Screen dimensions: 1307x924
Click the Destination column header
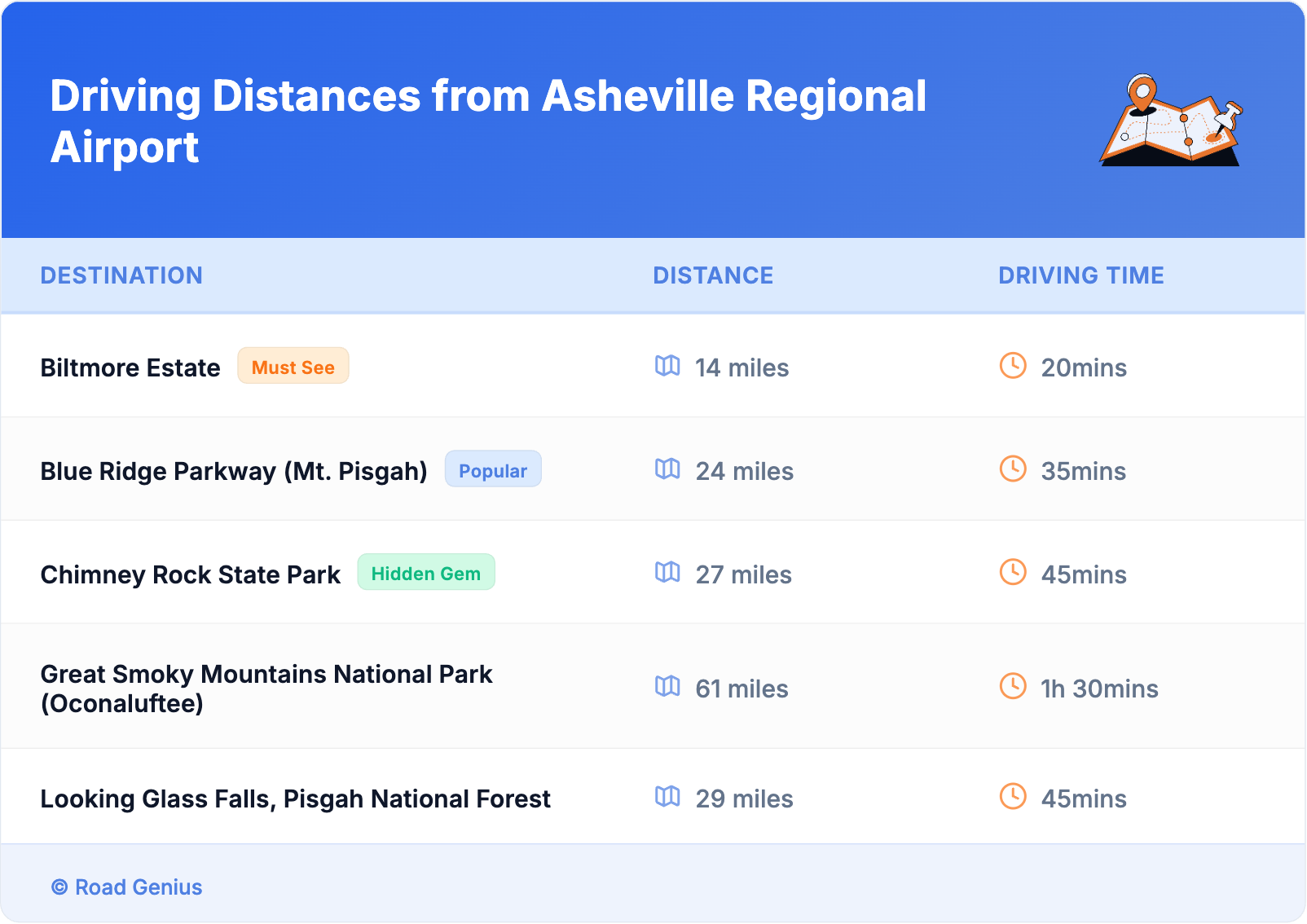(x=121, y=275)
